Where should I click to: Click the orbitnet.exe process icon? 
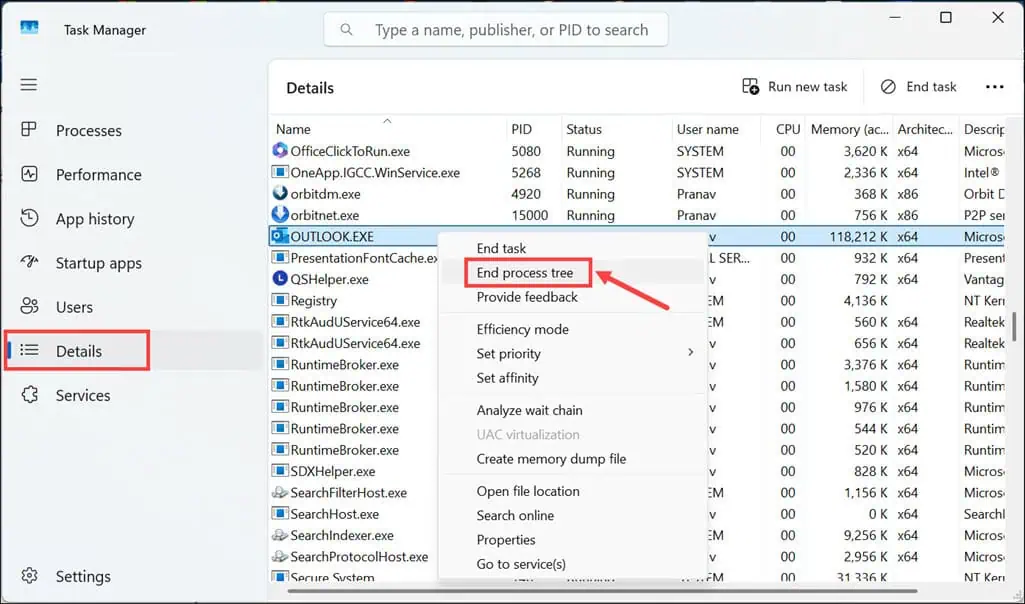pyautogui.click(x=280, y=214)
